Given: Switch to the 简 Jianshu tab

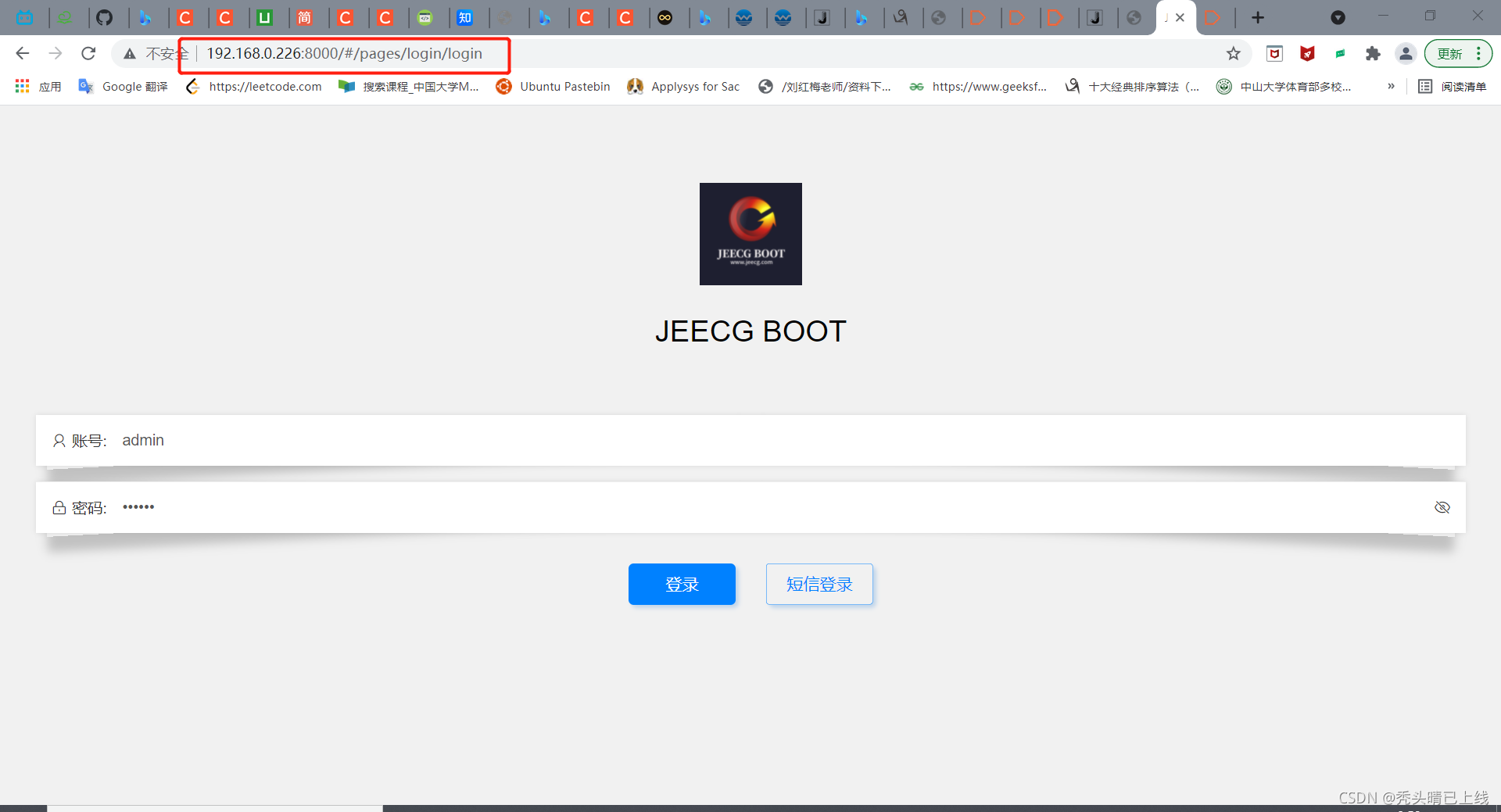Looking at the screenshot, I should [304, 17].
